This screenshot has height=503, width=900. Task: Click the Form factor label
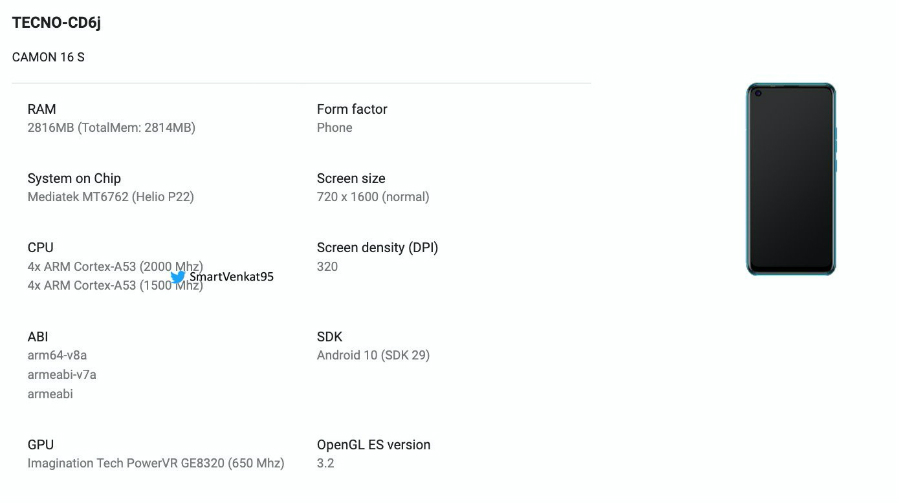point(352,109)
